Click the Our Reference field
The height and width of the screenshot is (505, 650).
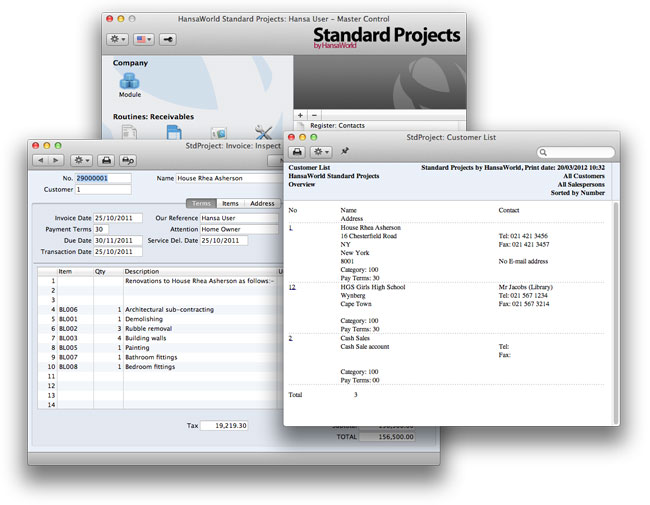tap(239, 218)
